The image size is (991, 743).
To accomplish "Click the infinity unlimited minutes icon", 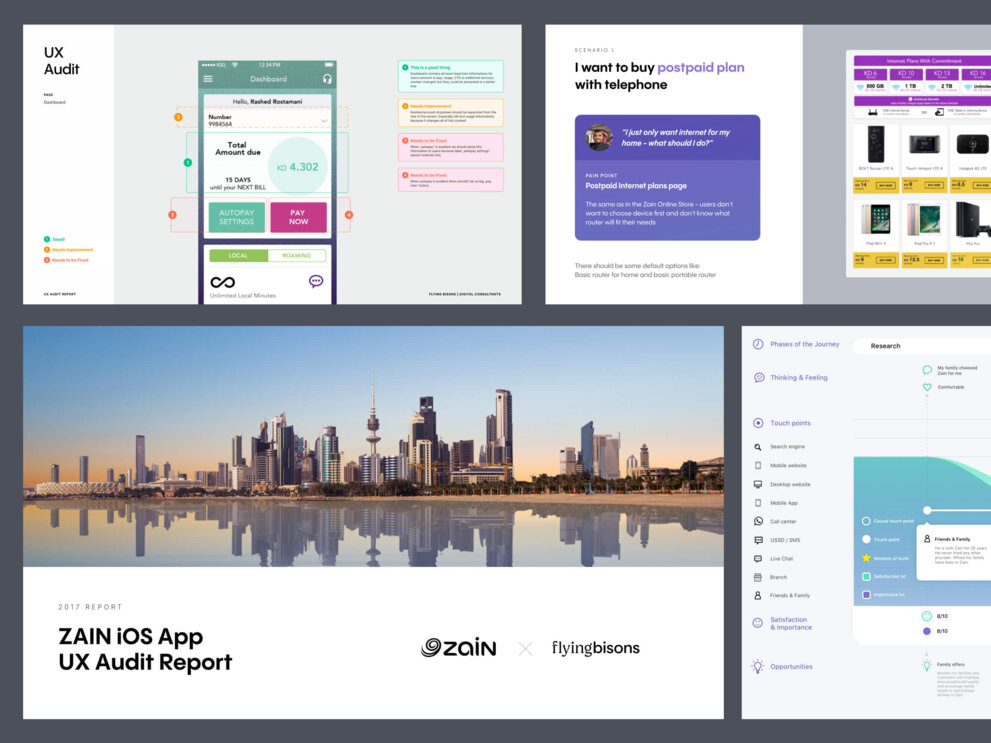I will tap(222, 282).
